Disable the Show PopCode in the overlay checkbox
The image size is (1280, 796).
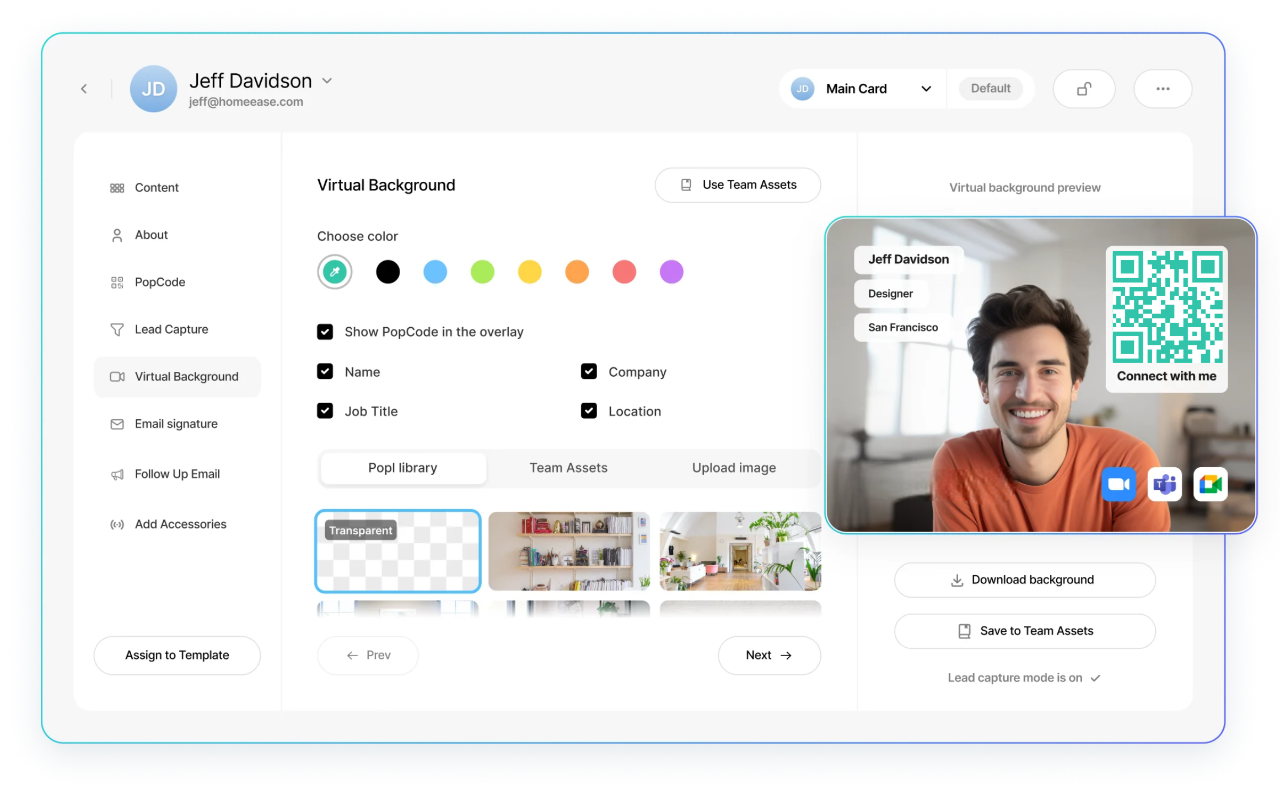[x=325, y=331]
